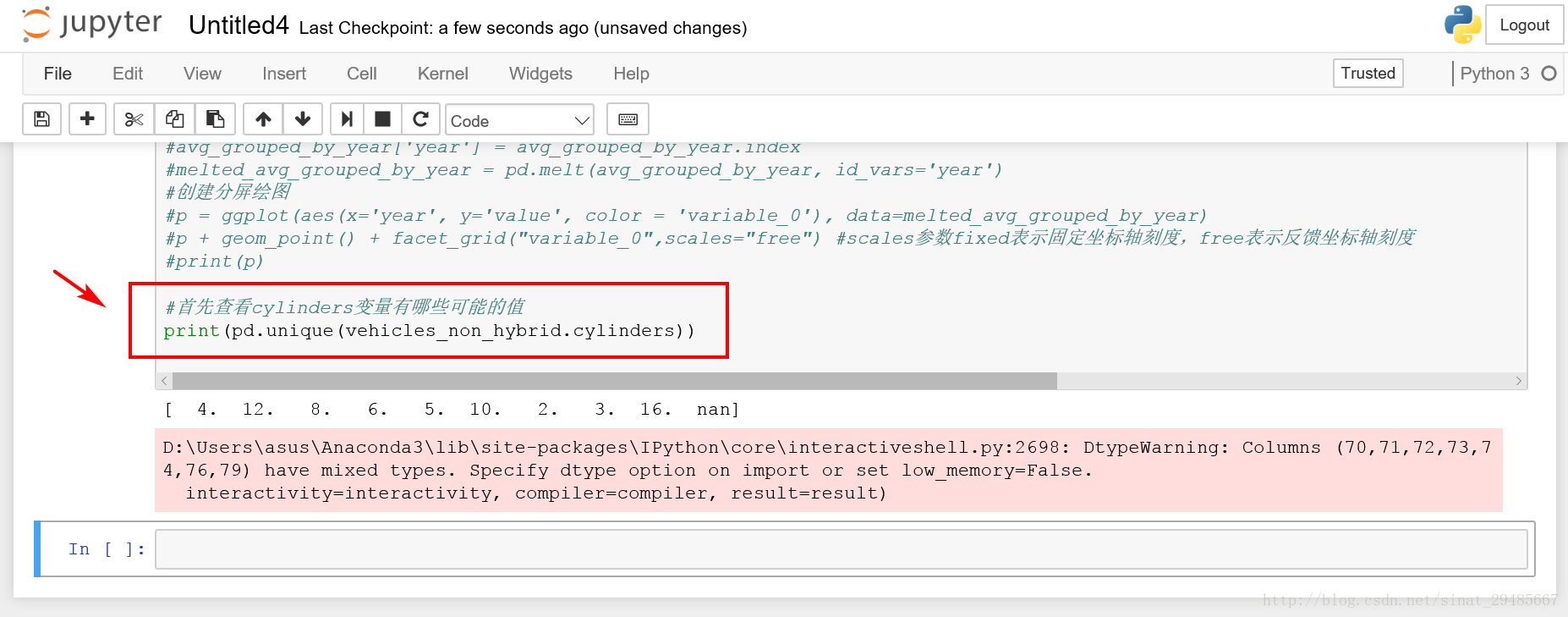This screenshot has height=617, width=1568.
Task: Click the Last Checkpoint status text
Action: tap(523, 28)
